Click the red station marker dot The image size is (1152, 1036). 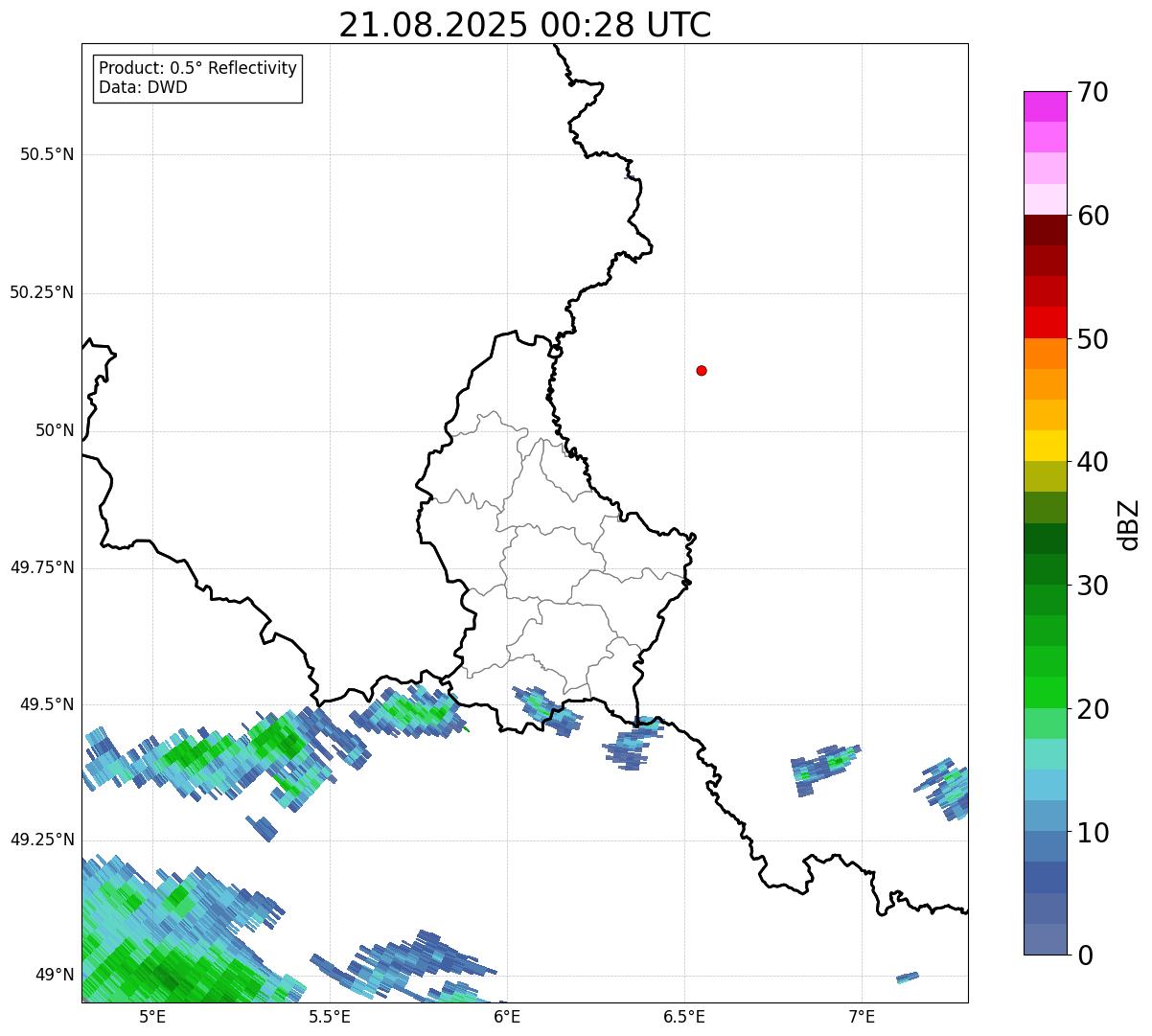(x=702, y=370)
